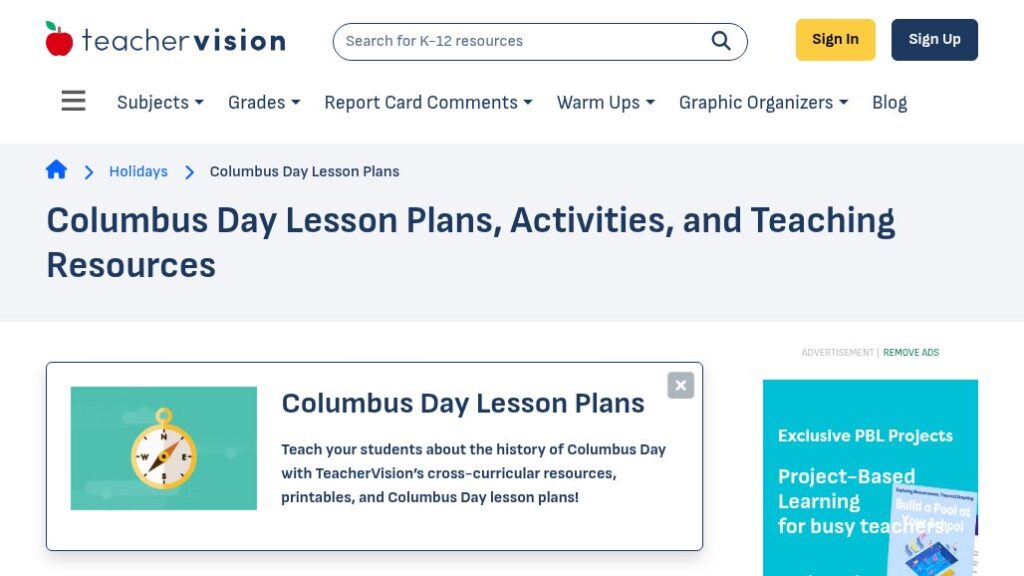Click the Sign In button
The height and width of the screenshot is (576, 1024).
(x=835, y=39)
